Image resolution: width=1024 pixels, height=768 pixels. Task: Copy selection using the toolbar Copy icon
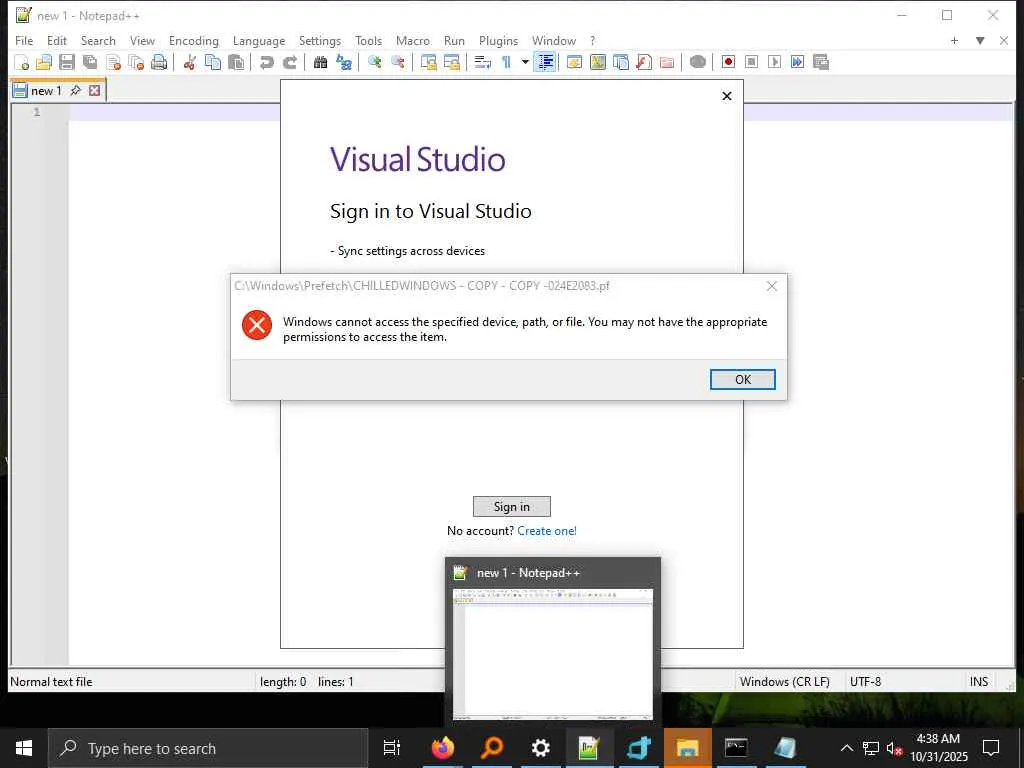(213, 62)
